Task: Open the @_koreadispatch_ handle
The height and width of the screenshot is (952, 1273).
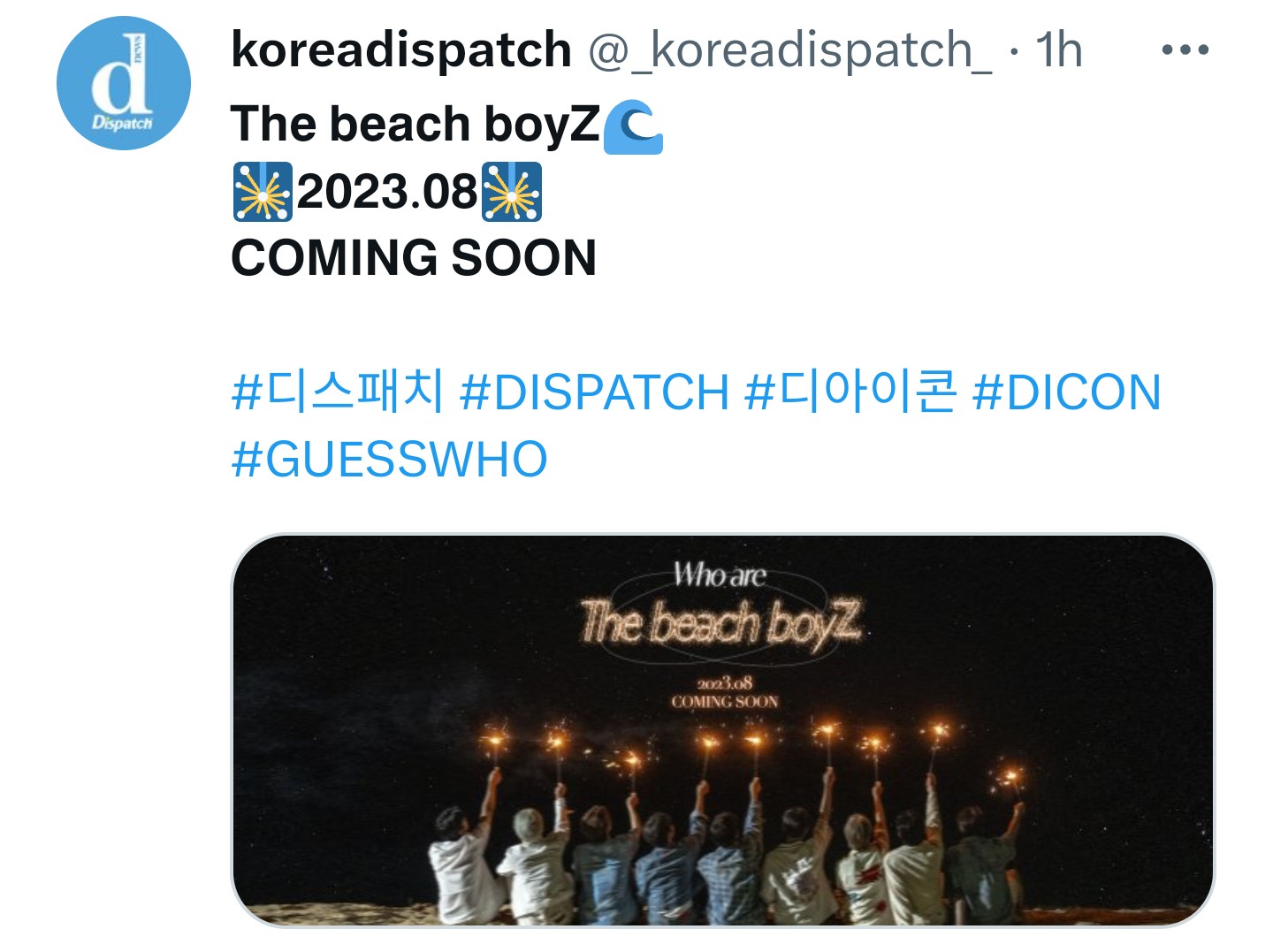Action: [790, 50]
